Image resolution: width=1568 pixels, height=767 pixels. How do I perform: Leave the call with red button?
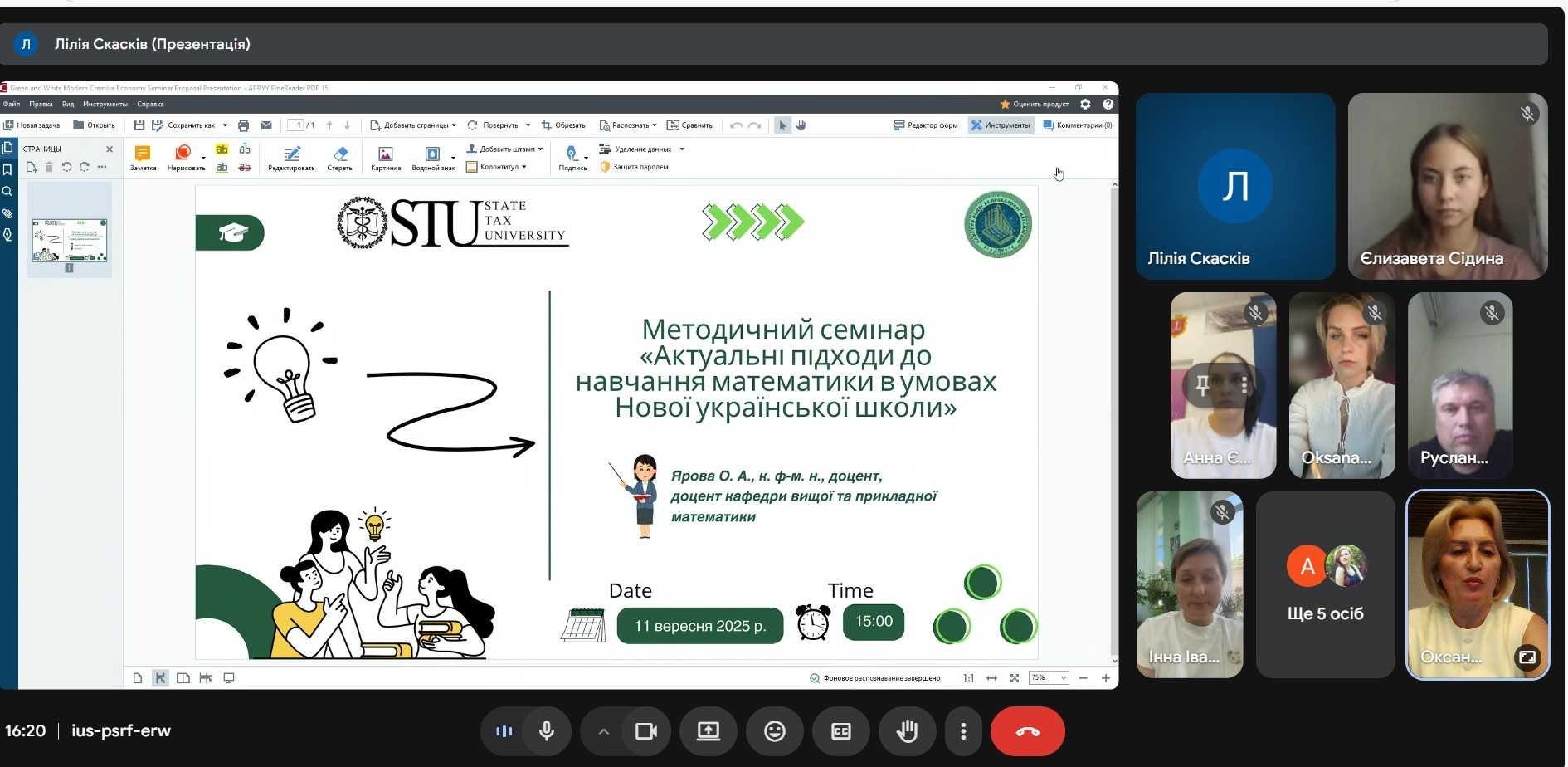pos(1028,731)
